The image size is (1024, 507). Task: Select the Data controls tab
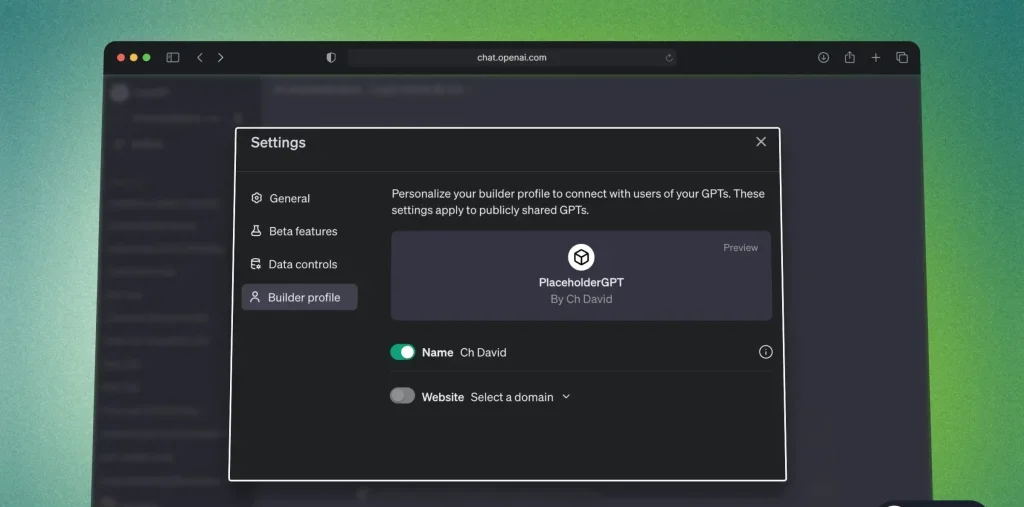[x=302, y=264]
